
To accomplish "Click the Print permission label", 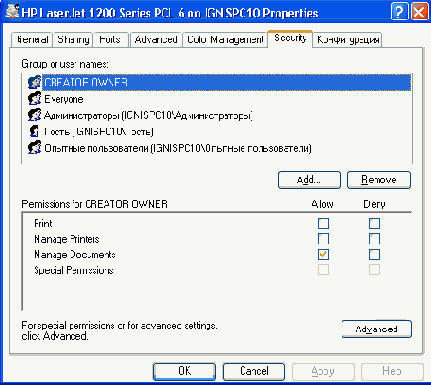I will [43, 223].
